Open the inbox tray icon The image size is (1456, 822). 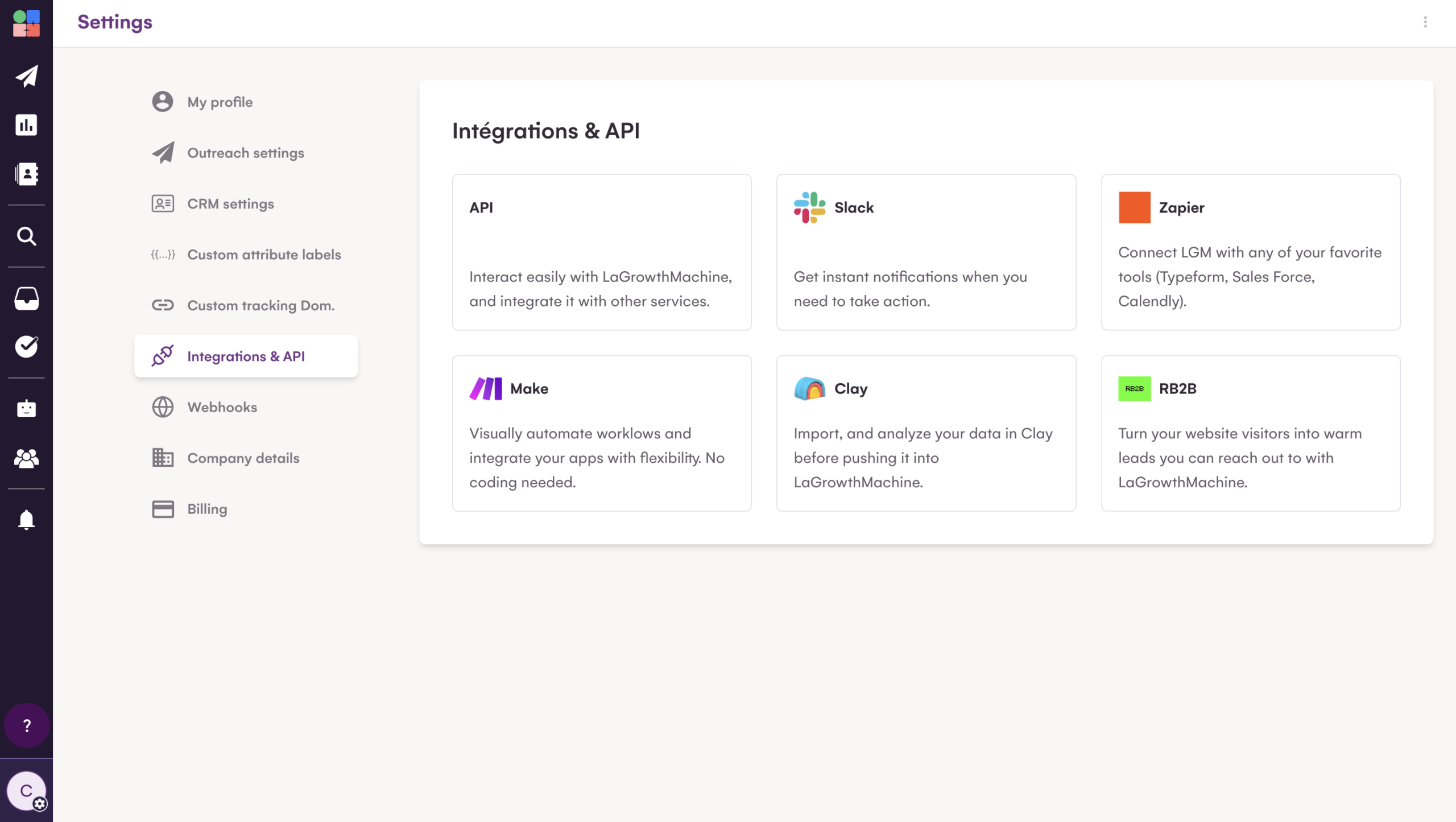pyautogui.click(x=26, y=298)
